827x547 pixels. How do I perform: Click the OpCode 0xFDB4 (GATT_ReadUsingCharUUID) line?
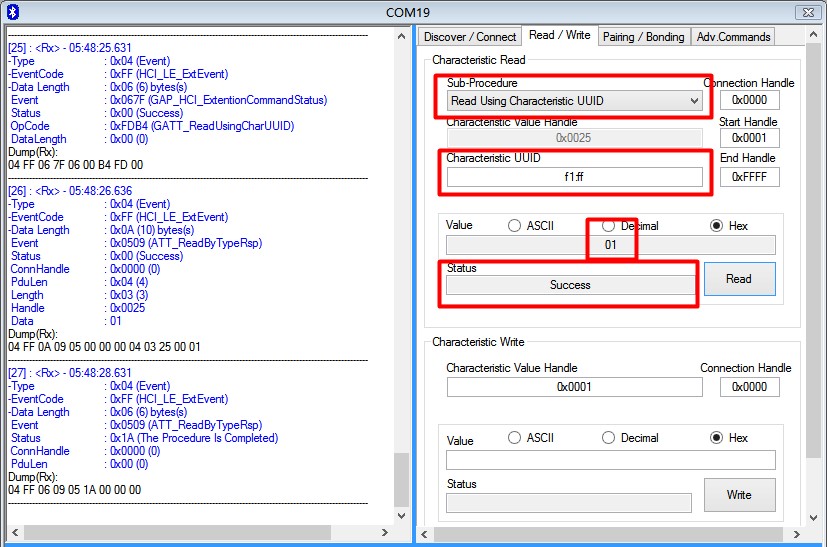point(152,126)
